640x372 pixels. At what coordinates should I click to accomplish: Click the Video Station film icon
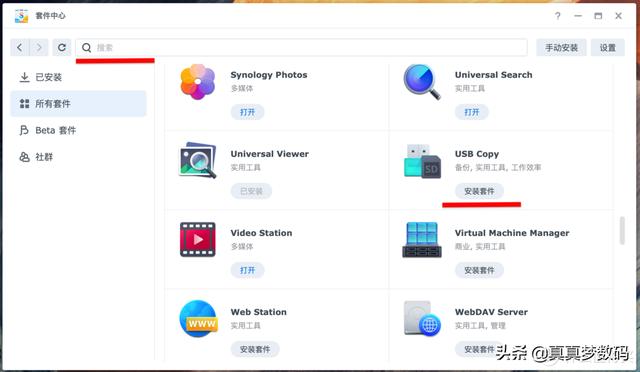tap(198, 239)
